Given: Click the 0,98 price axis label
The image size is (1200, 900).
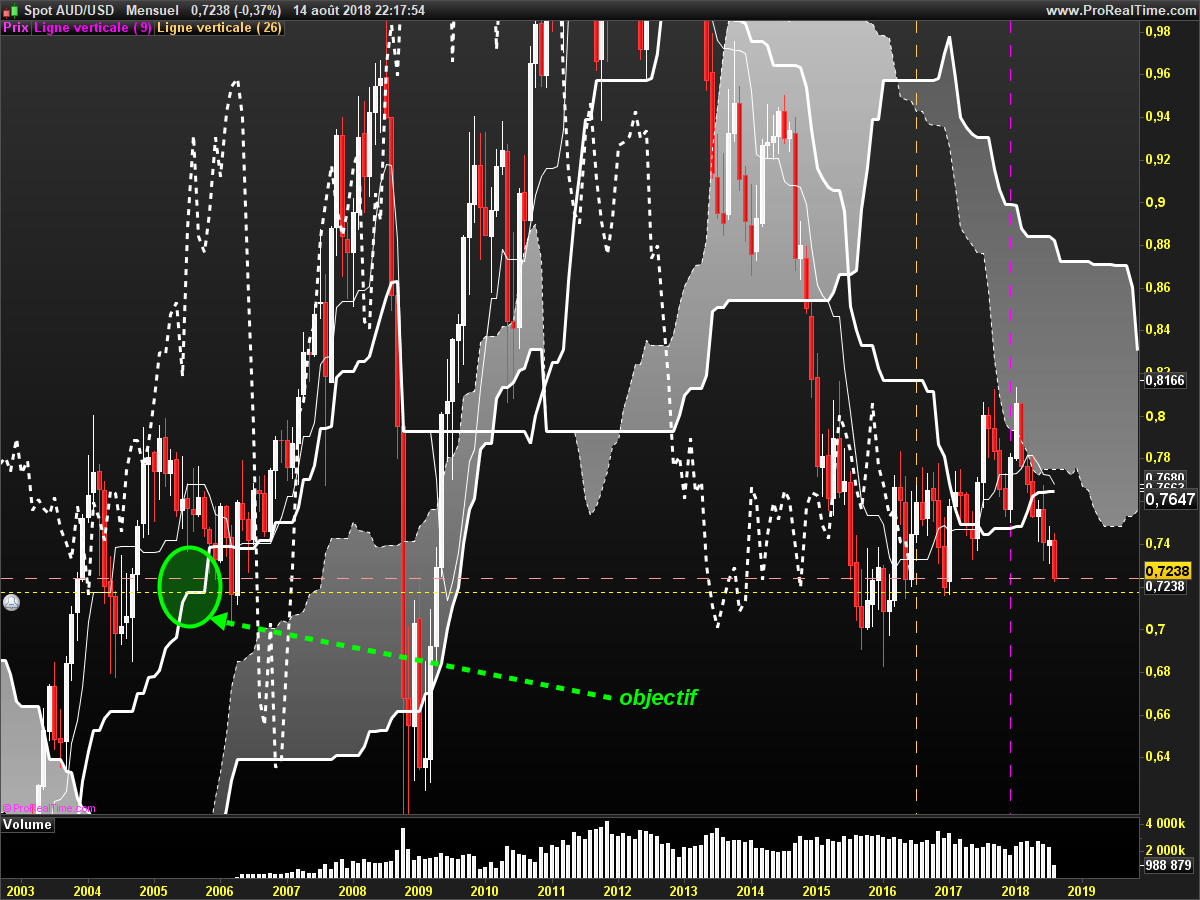Looking at the screenshot, I should (x=1158, y=31).
